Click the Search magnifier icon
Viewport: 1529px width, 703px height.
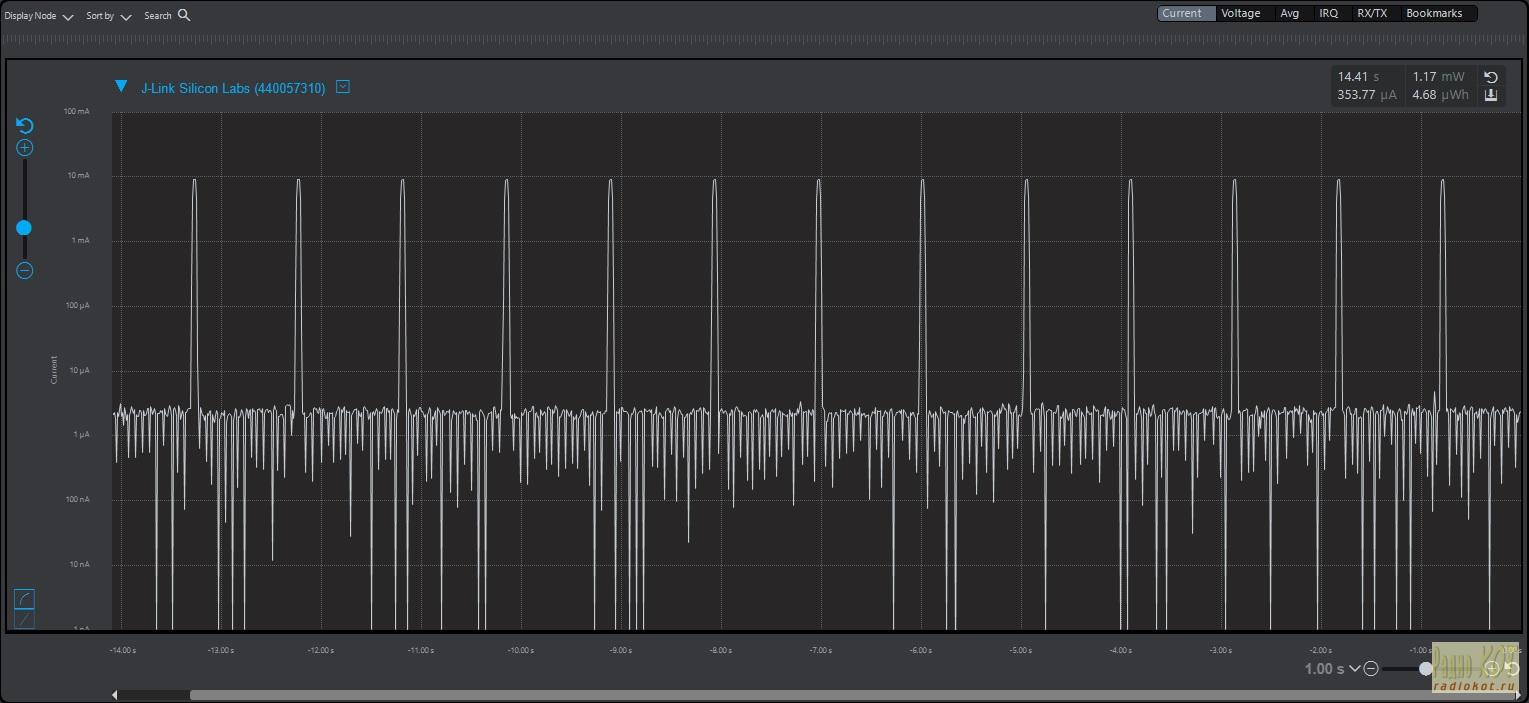tap(184, 15)
